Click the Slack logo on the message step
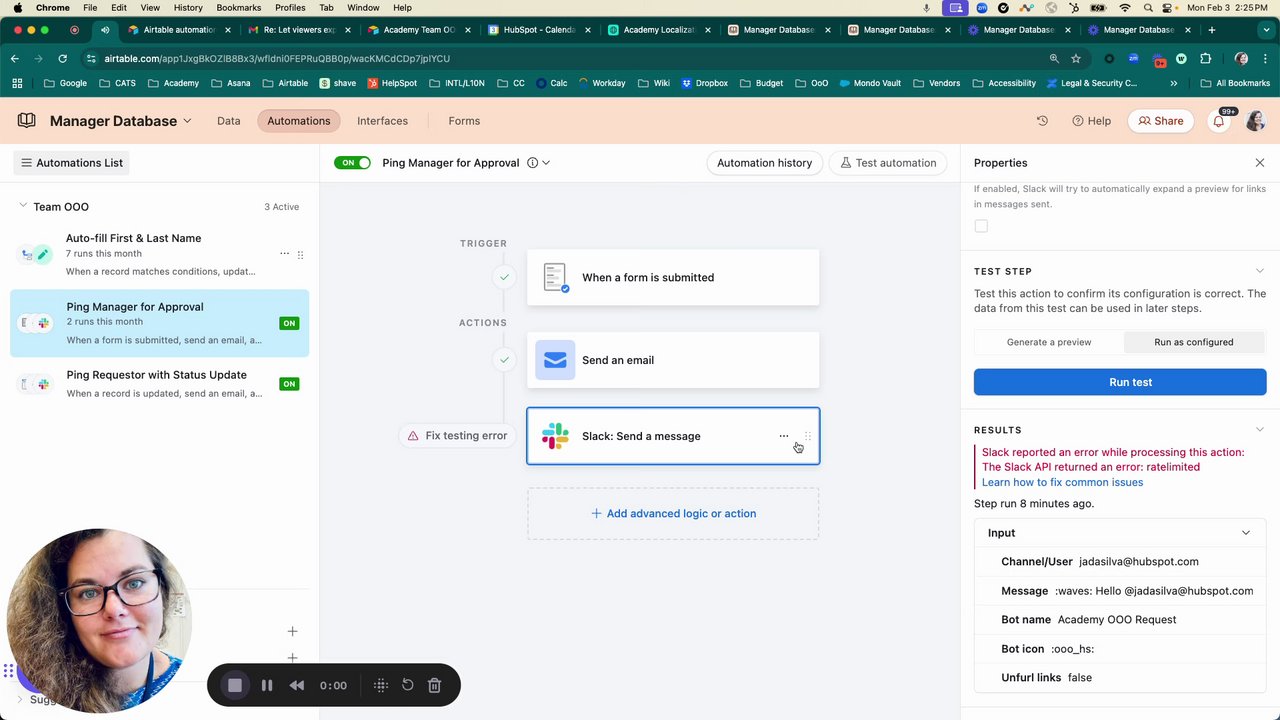This screenshot has height=720, width=1280. 555,436
